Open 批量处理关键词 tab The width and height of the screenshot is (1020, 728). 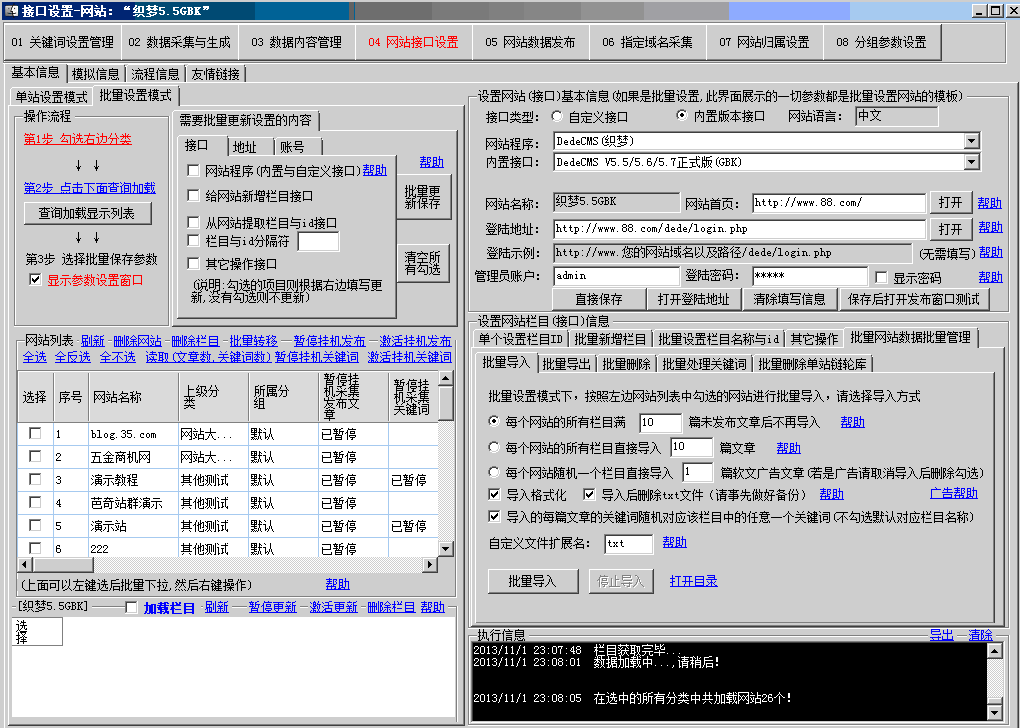click(x=705, y=364)
